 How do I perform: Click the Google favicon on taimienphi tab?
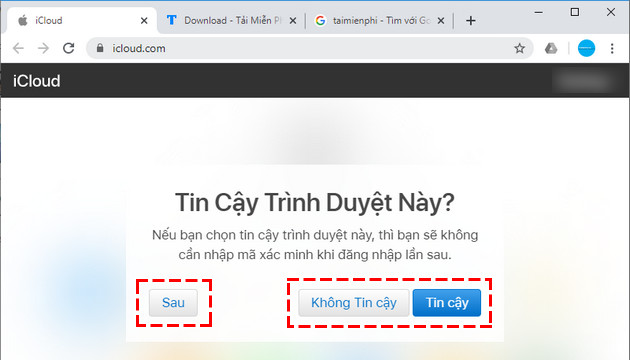point(320,20)
